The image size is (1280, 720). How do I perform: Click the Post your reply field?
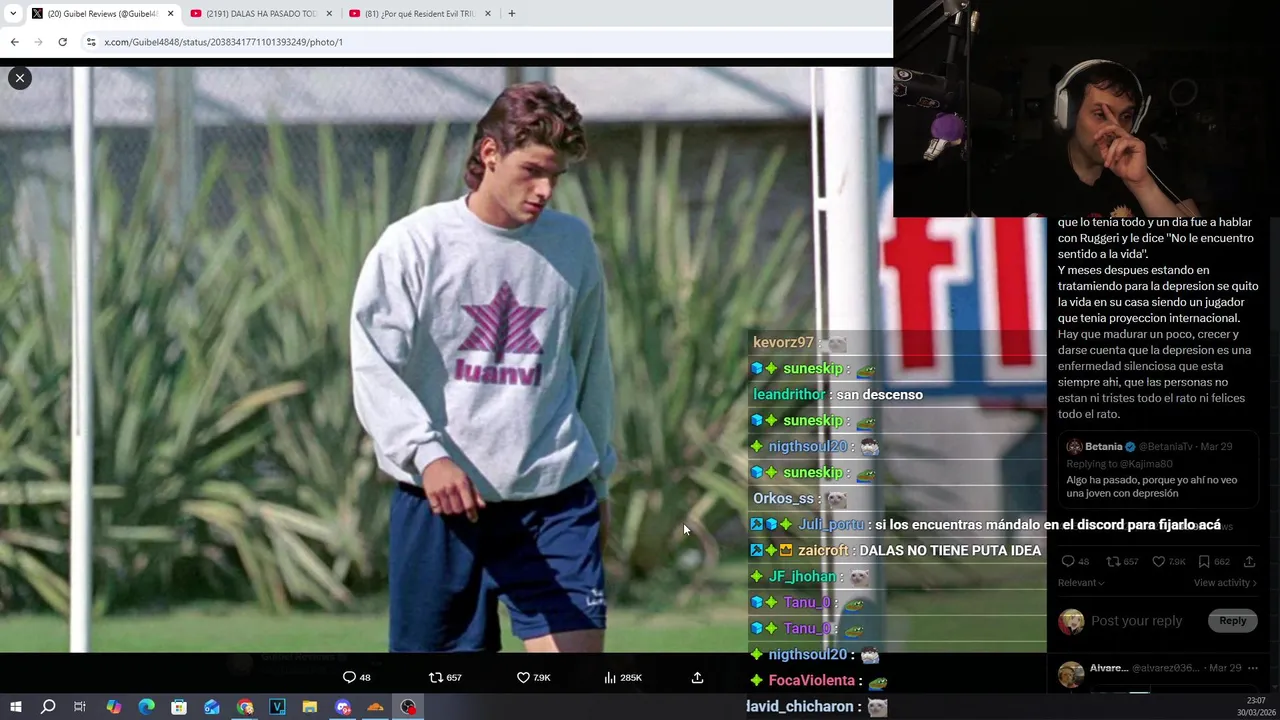tap(1136, 621)
